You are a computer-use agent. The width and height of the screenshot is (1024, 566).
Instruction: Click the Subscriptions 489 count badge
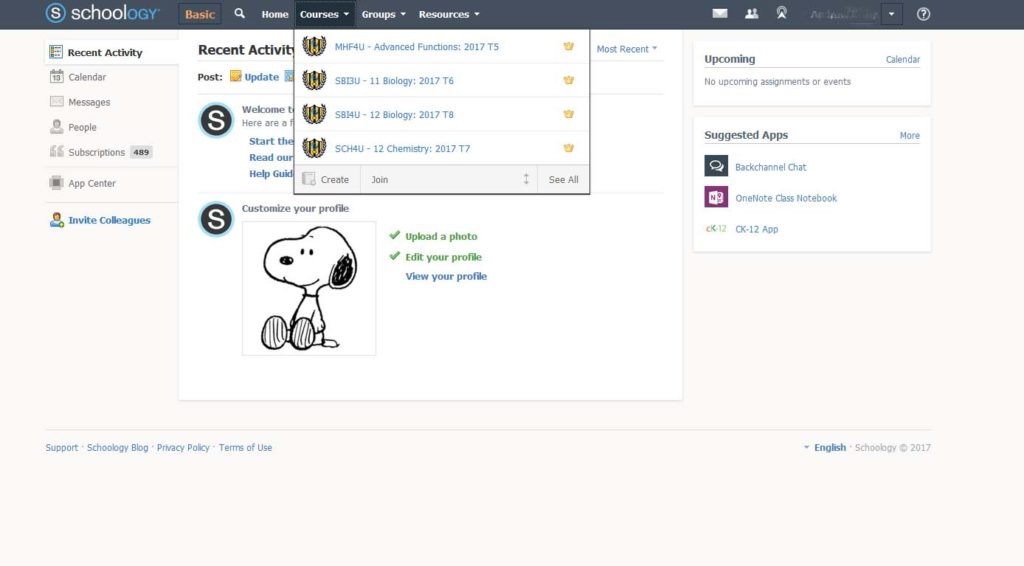pos(141,152)
